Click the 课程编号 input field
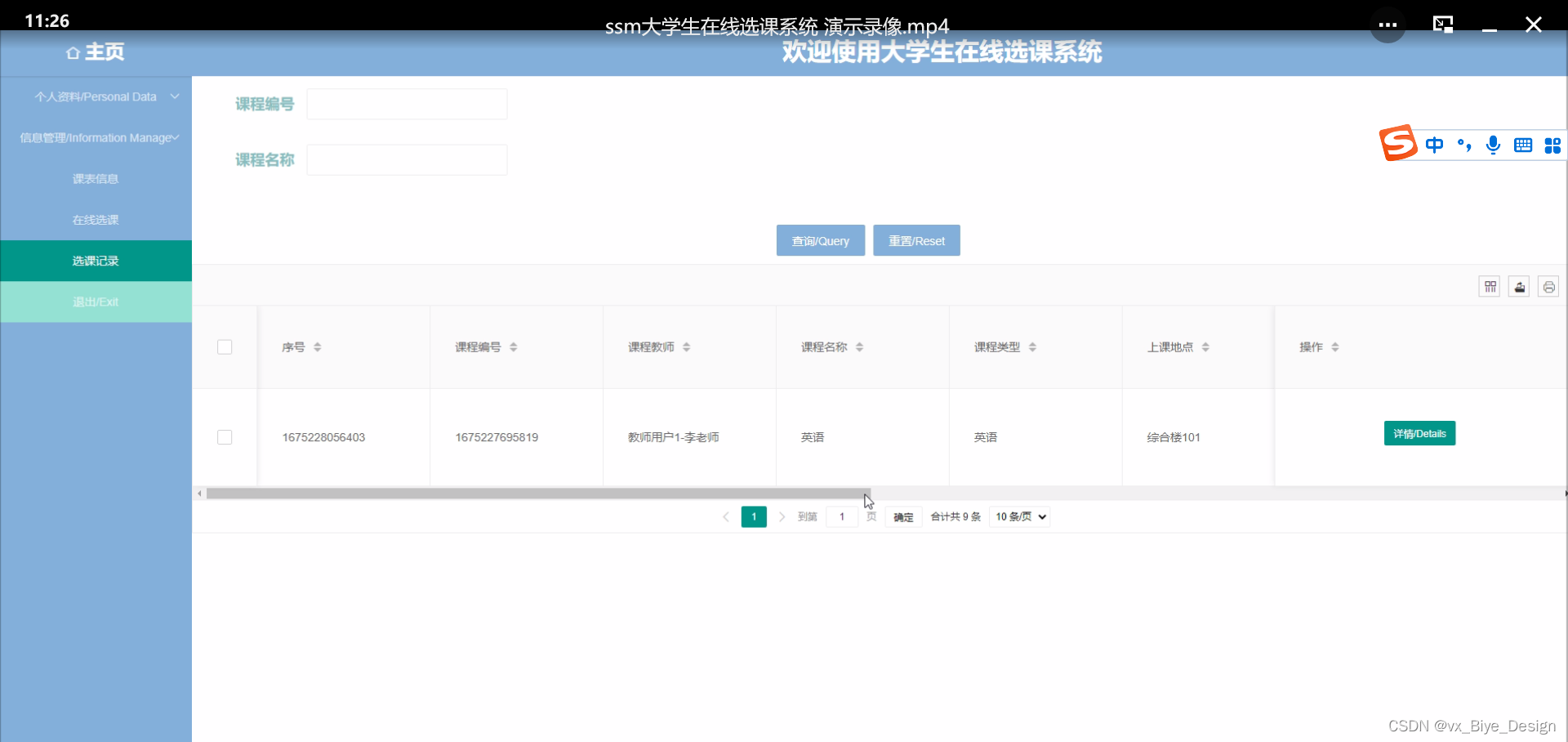Screen dimensions: 1568x742 pyautogui.click(x=407, y=104)
